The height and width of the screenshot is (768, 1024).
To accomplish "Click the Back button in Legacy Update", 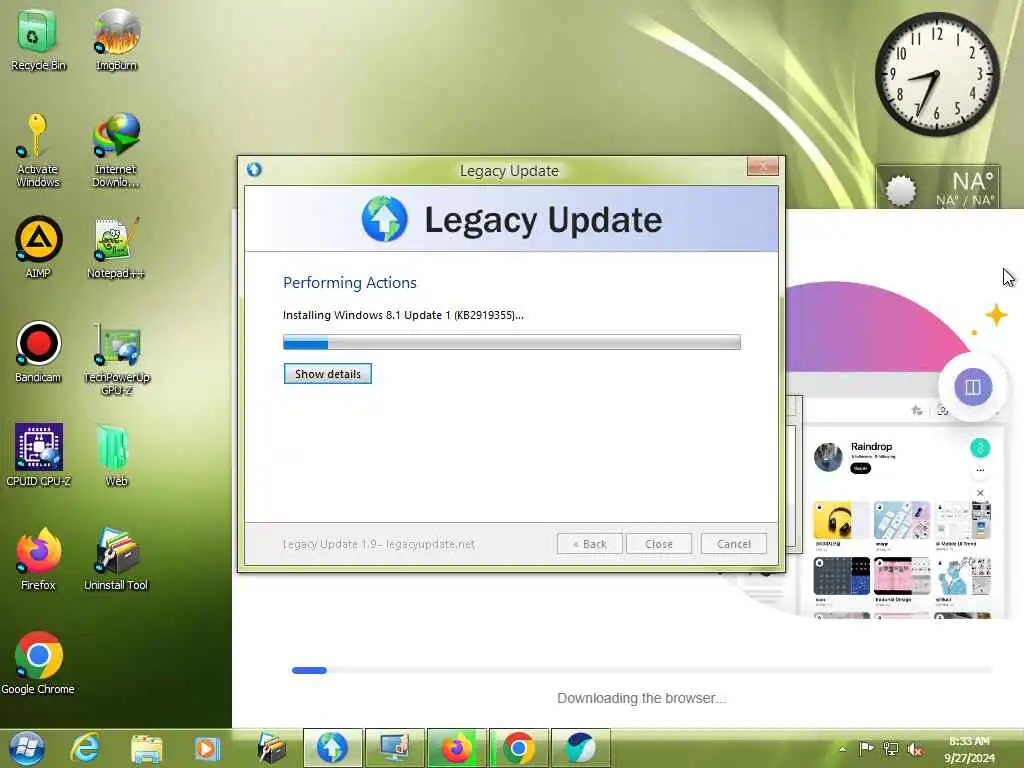I will [x=590, y=543].
